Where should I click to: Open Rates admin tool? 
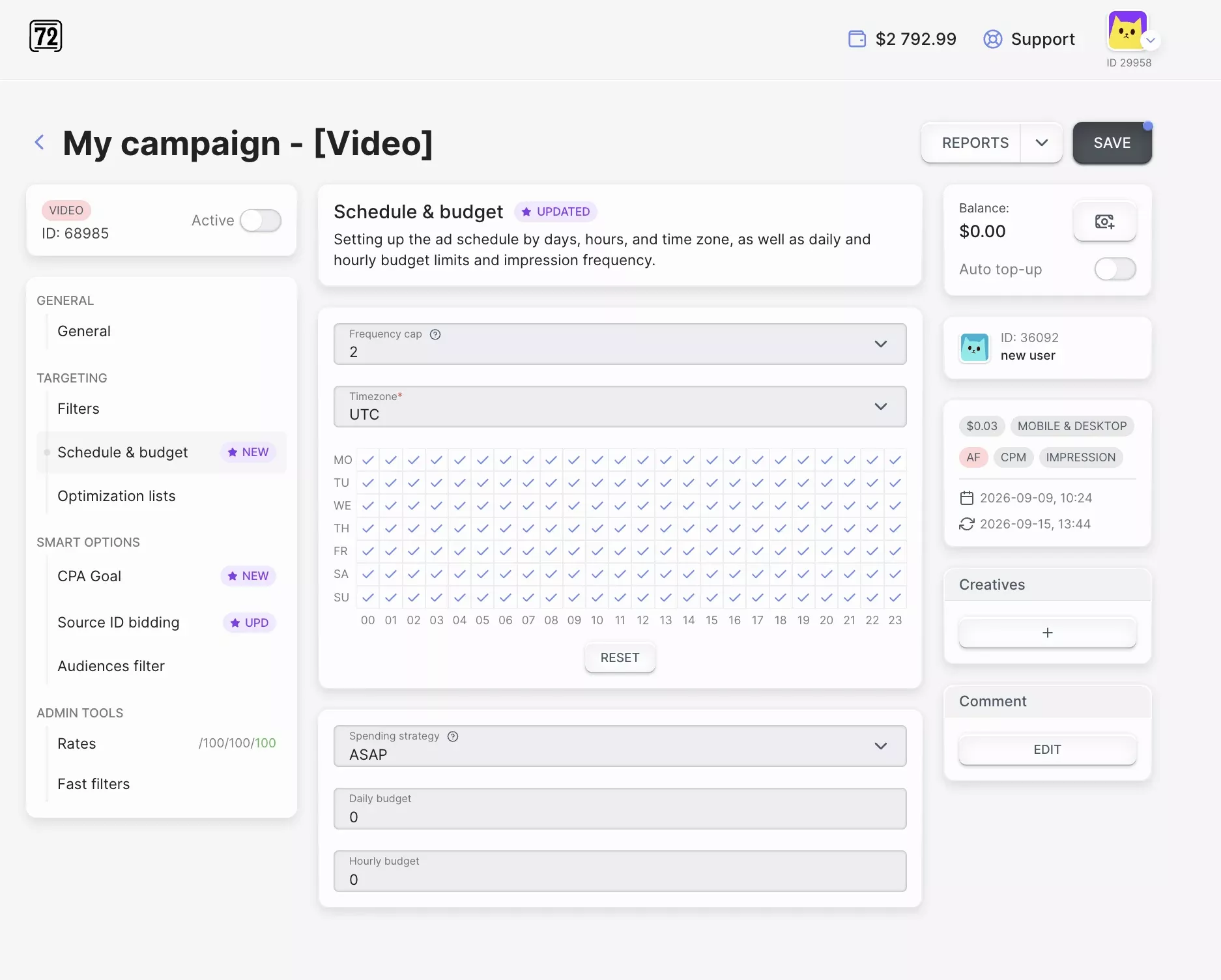pyautogui.click(x=76, y=743)
